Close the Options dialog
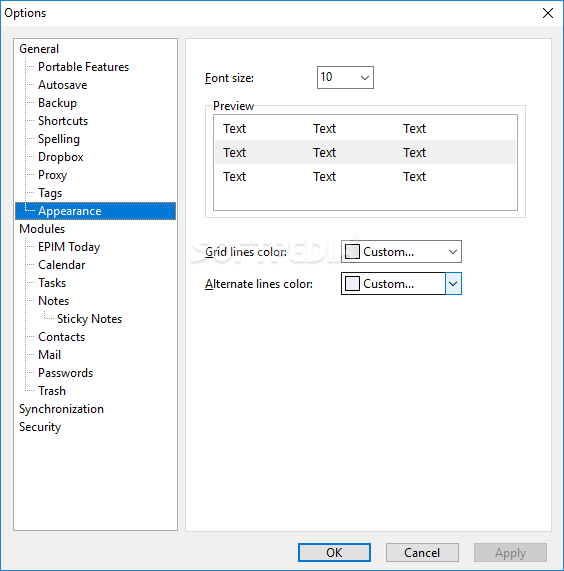564x571 pixels. point(548,13)
